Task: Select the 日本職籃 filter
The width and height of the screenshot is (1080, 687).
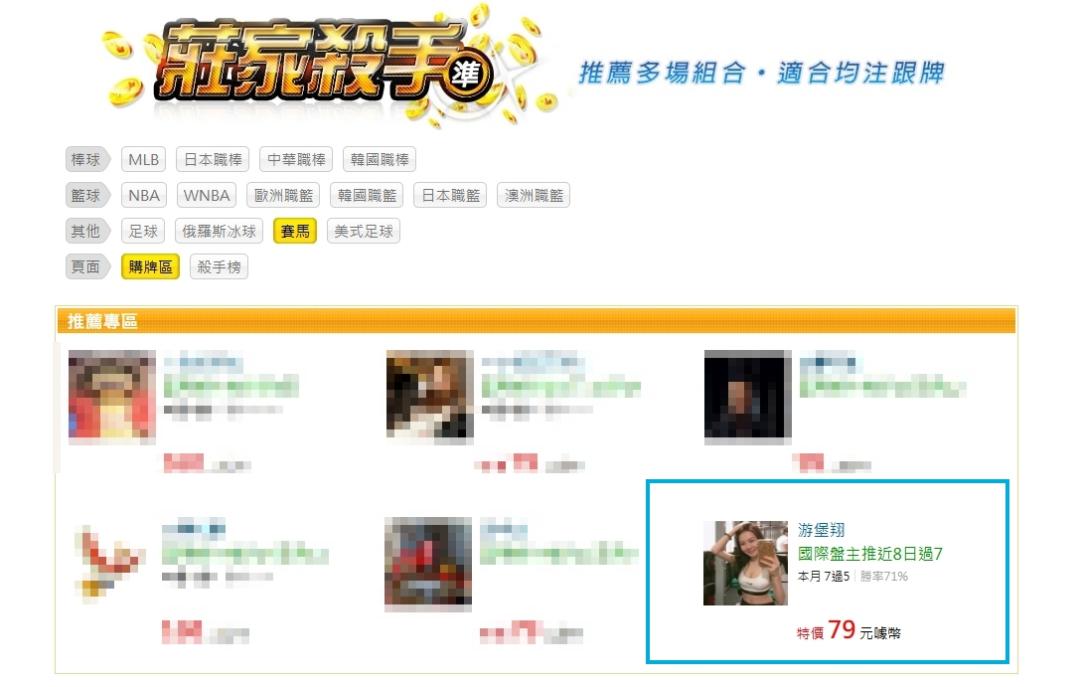Action: (x=450, y=195)
